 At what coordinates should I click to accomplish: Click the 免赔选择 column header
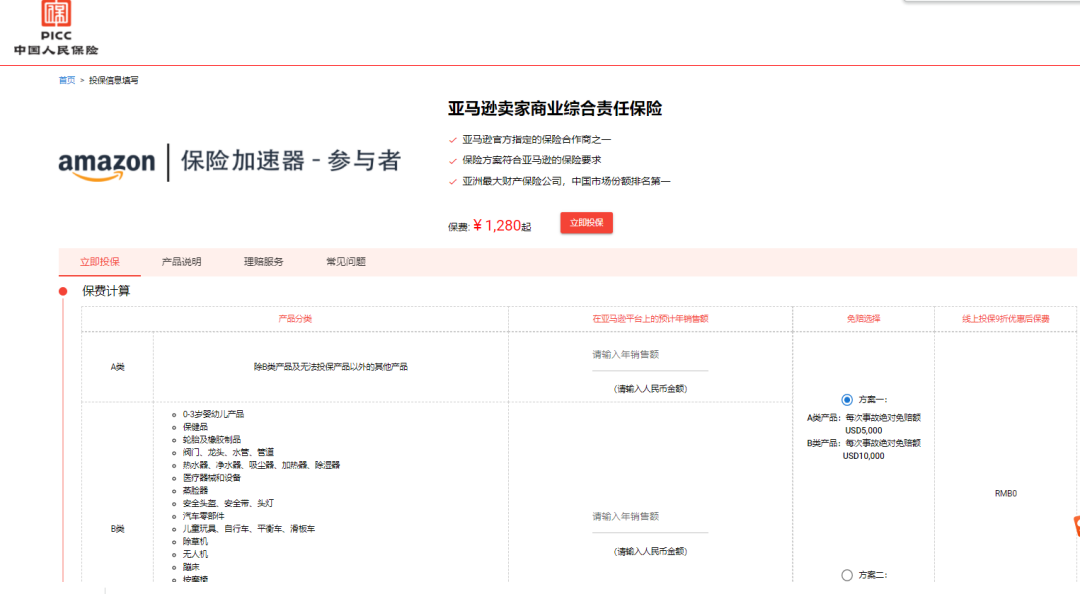coord(863,319)
